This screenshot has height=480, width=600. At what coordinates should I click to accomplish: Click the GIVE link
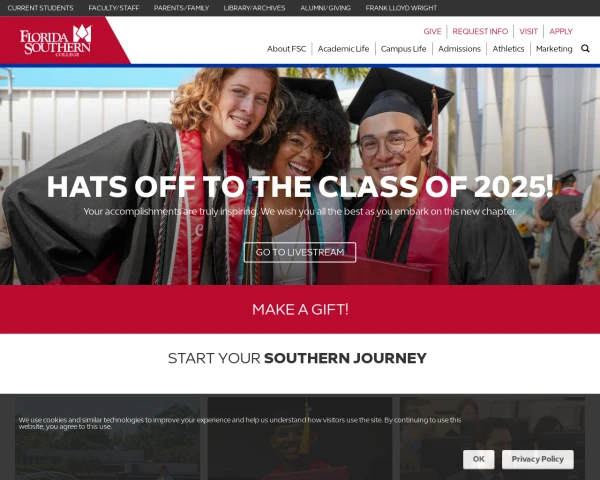pos(432,31)
